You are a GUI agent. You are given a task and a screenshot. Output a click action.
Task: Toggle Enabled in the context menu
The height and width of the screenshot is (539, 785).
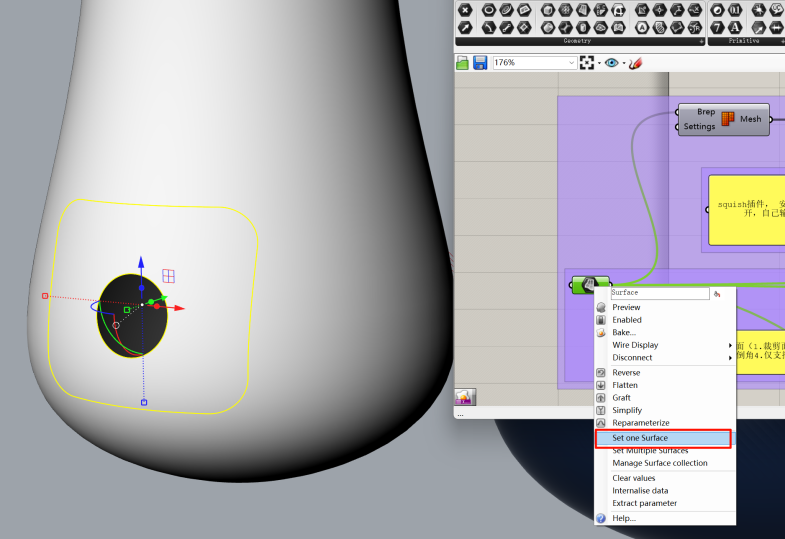click(x=627, y=320)
